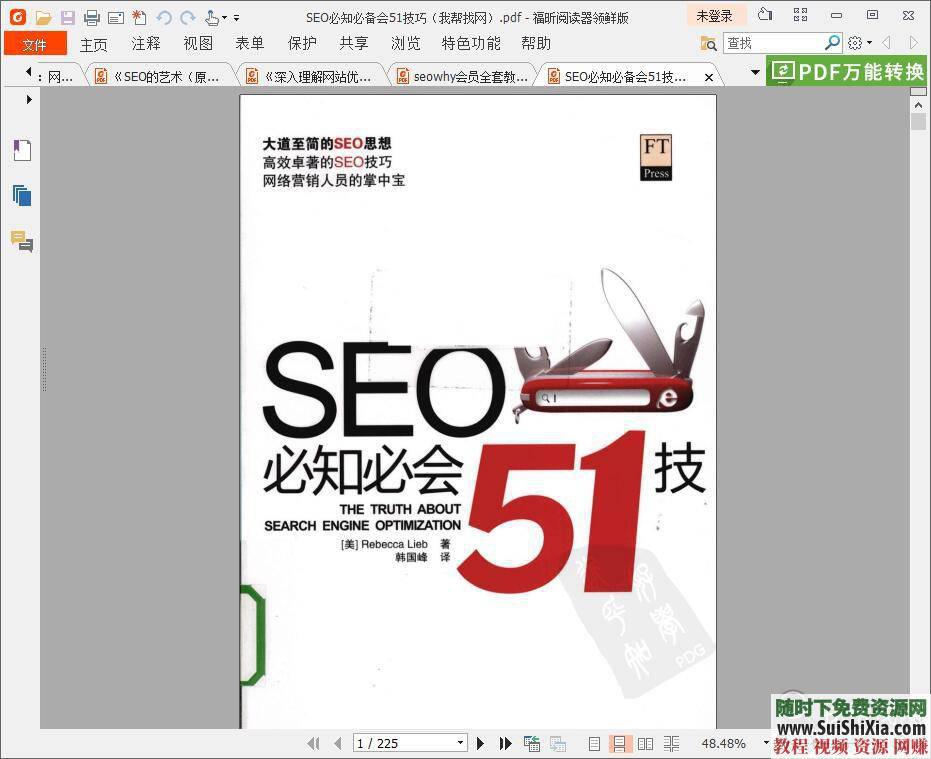Open the Bookmarks panel icon

click(x=21, y=150)
